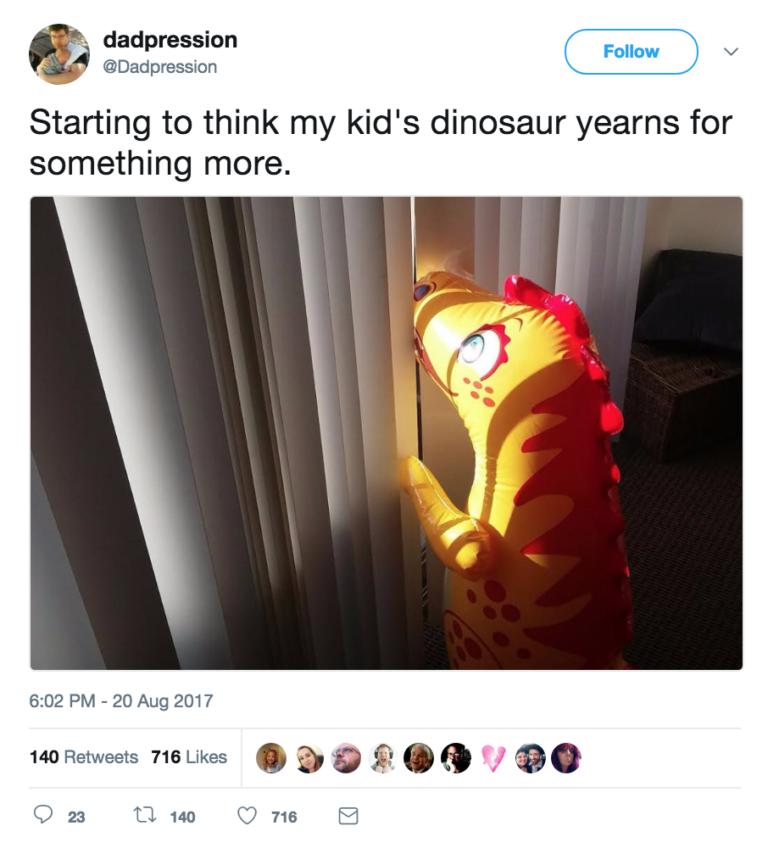Click the 140 count beside retweet icon
Image resolution: width=768 pixels, height=848 pixels.
click(x=183, y=817)
